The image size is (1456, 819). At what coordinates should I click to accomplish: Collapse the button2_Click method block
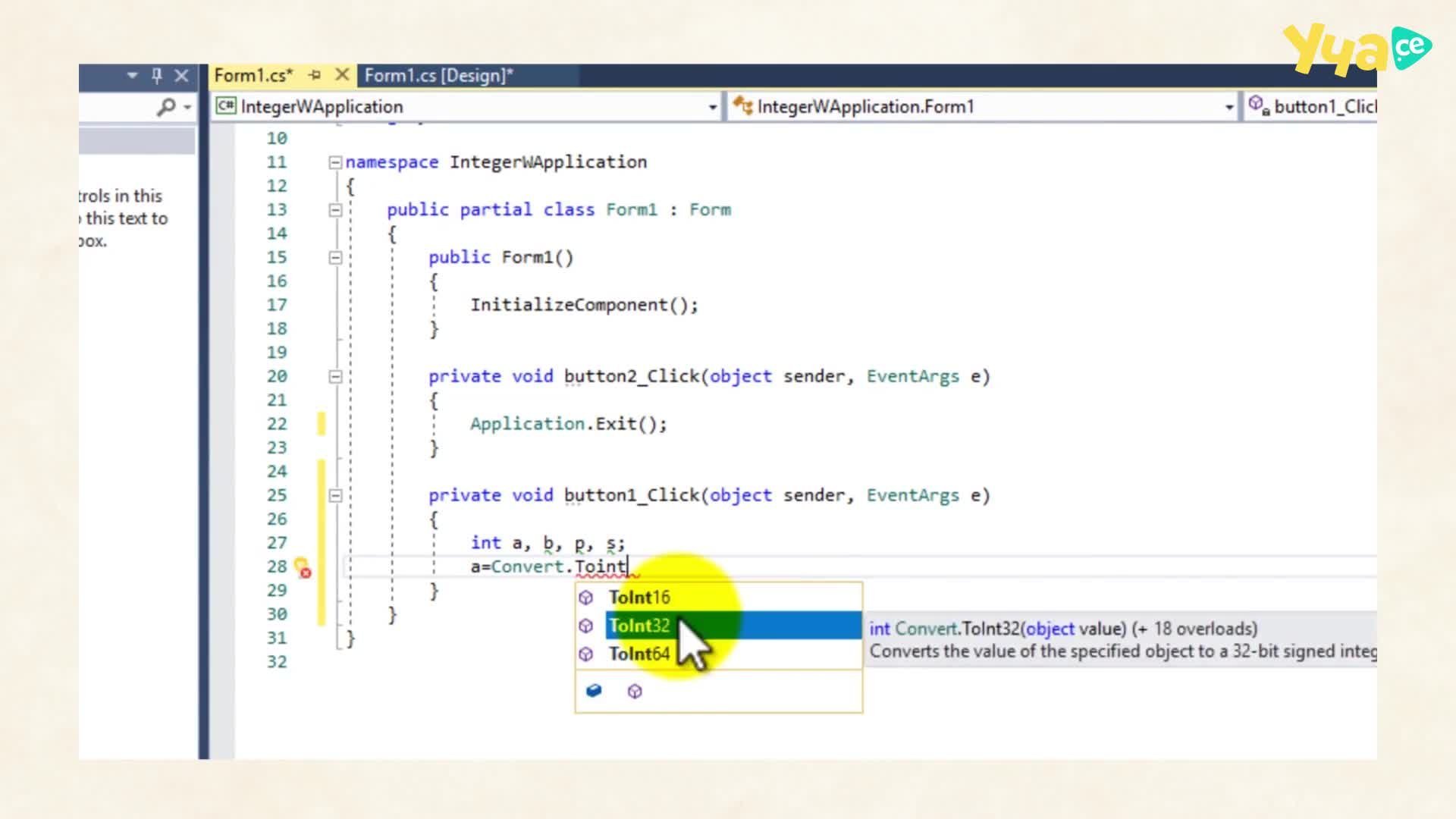(335, 377)
